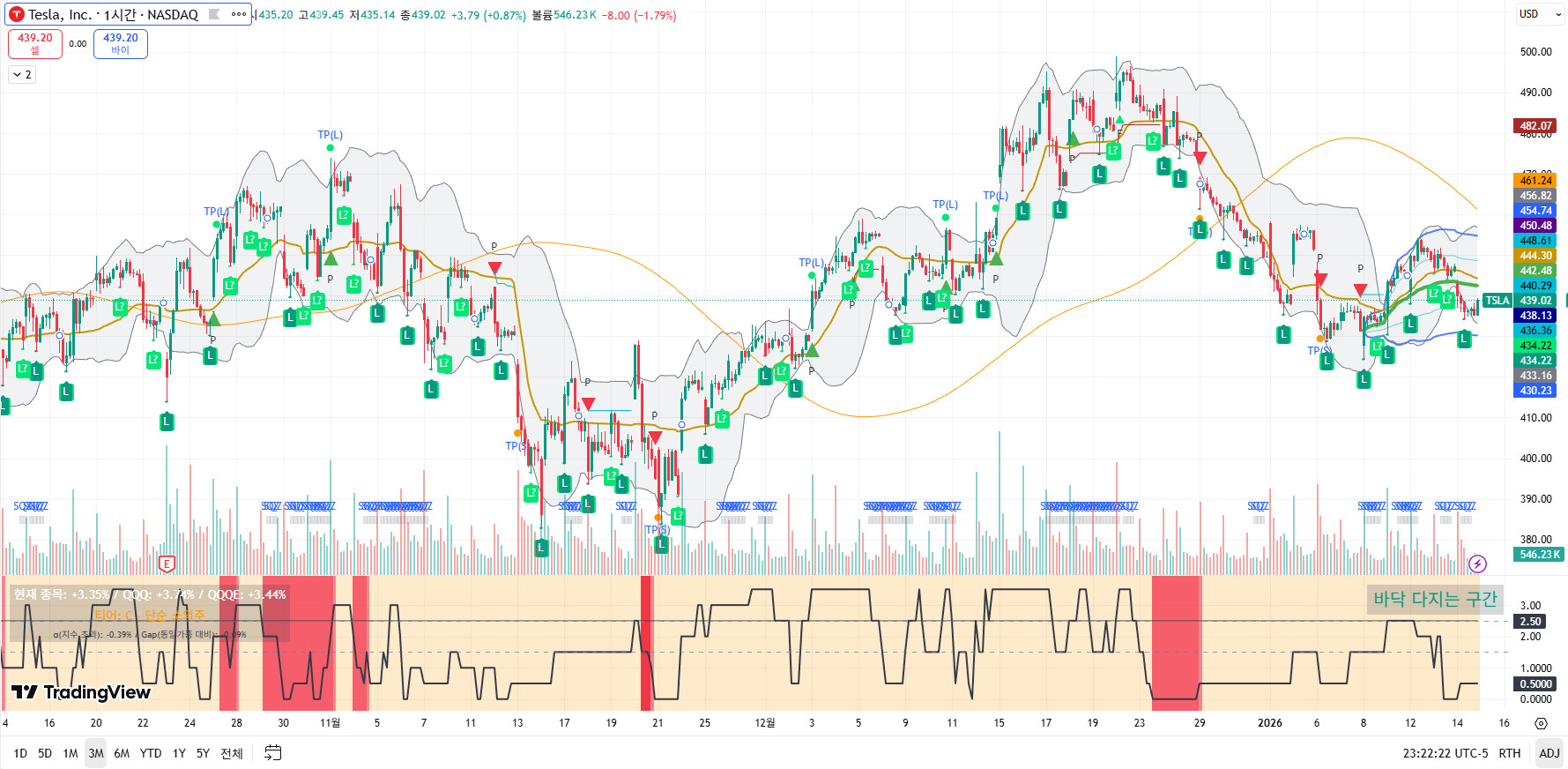Click the +3.79 (+0.87%) change value

tap(488, 15)
